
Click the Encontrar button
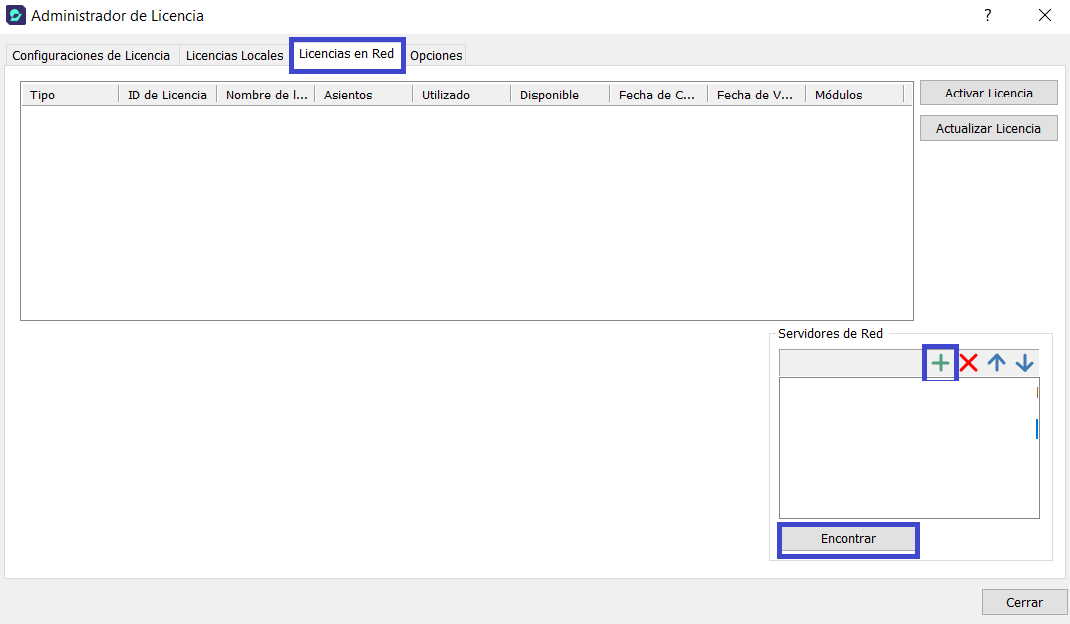848,539
